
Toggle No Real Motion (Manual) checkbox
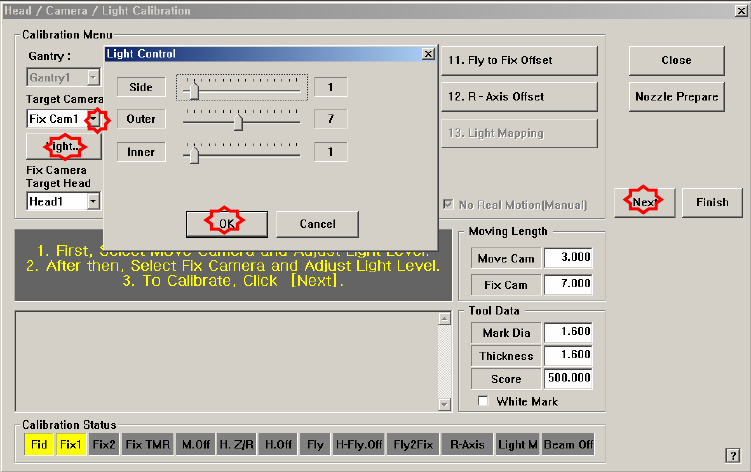[x=448, y=205]
